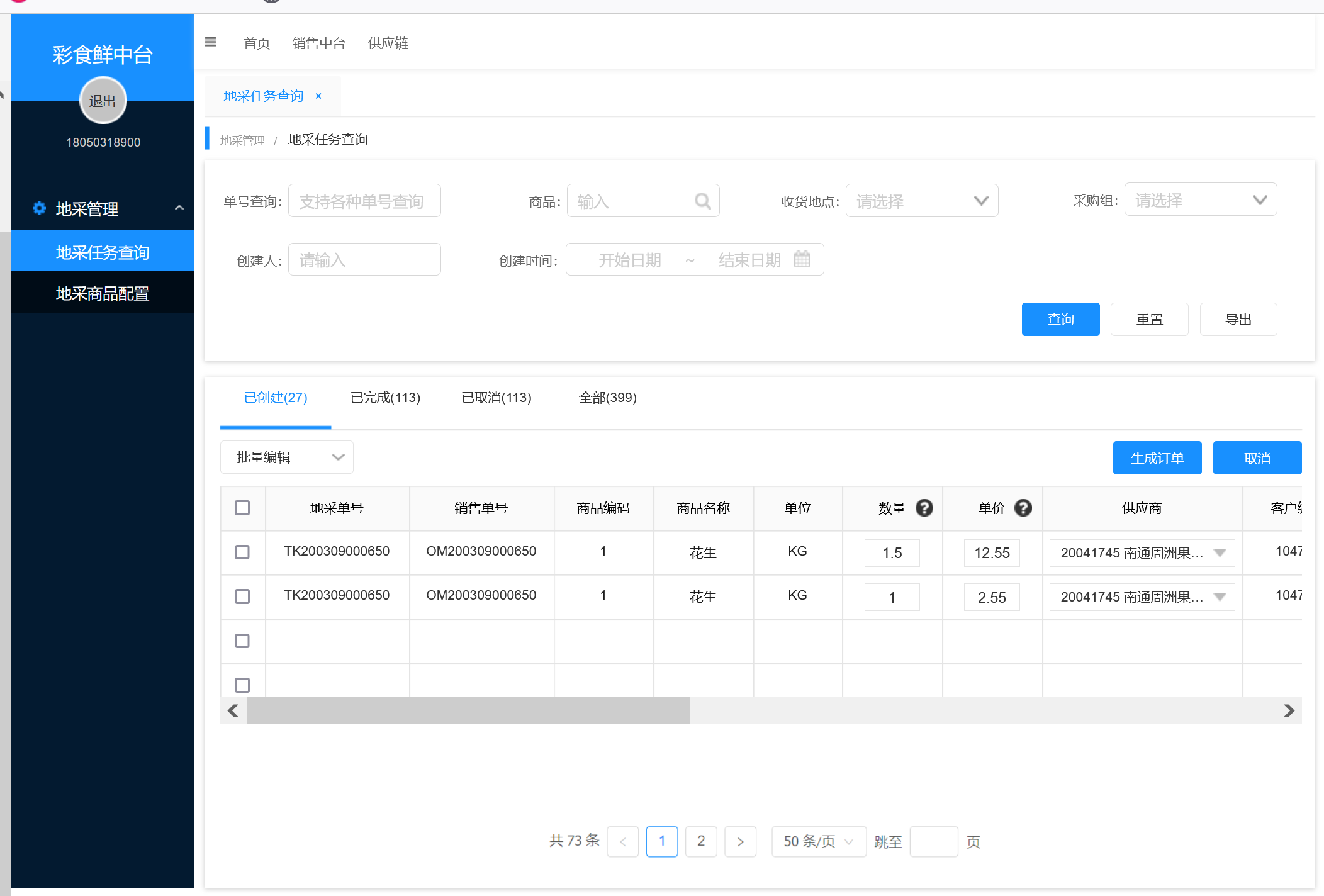Viewport: 1324px width, 896px height.
Task: Click the search magnifier in 商品 field
Action: pyautogui.click(x=702, y=201)
